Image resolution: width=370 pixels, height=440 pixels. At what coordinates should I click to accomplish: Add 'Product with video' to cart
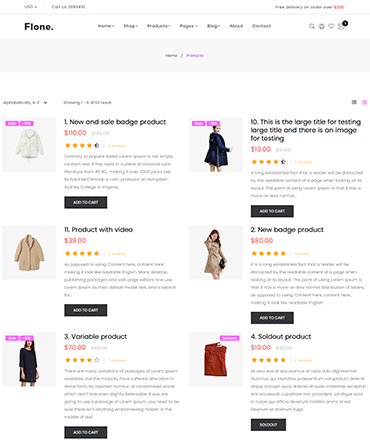(86, 310)
